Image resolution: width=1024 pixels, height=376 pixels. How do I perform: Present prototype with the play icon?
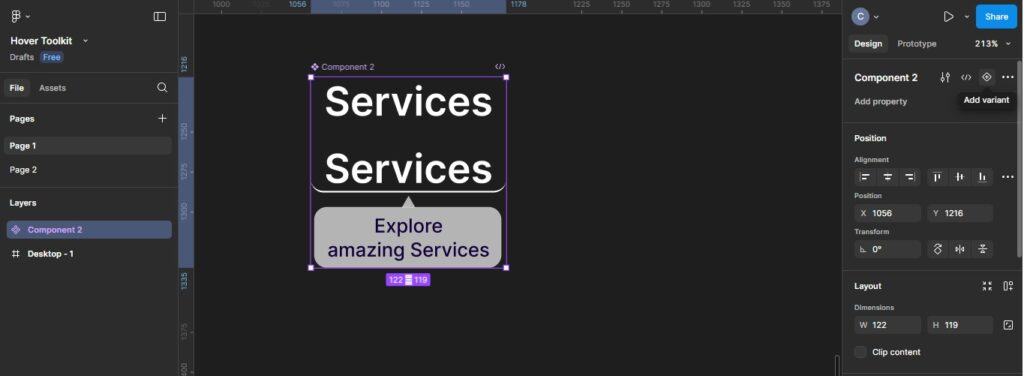click(x=948, y=17)
